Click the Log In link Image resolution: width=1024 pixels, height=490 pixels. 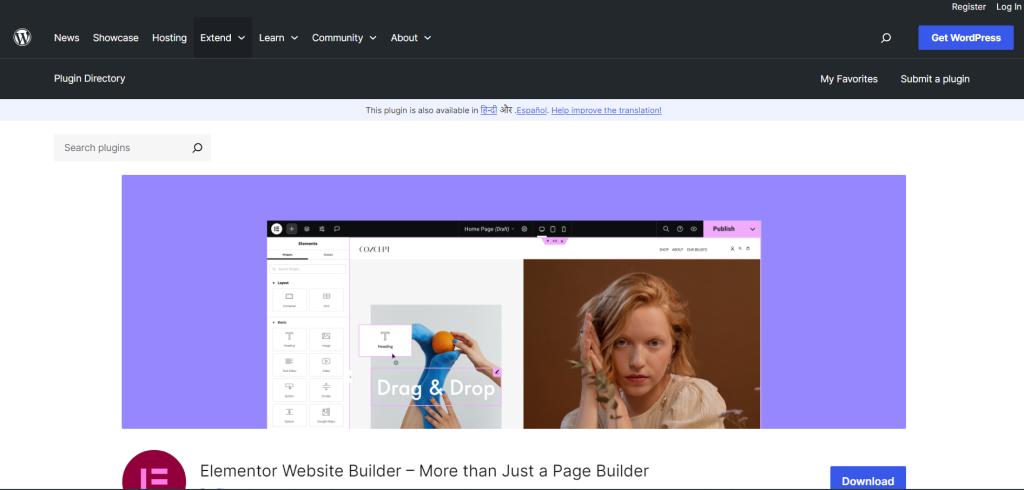click(x=1008, y=7)
